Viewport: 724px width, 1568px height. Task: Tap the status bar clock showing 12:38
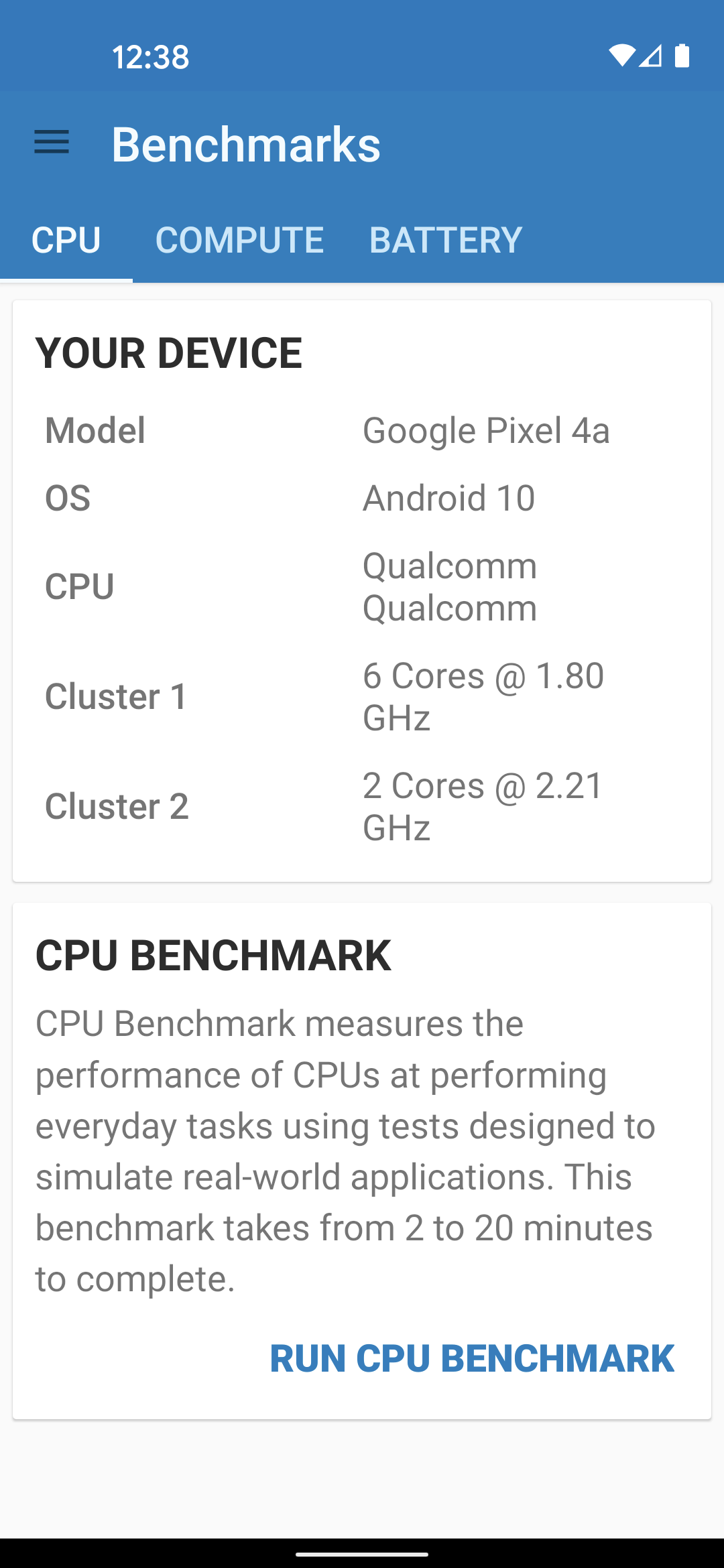150,57
